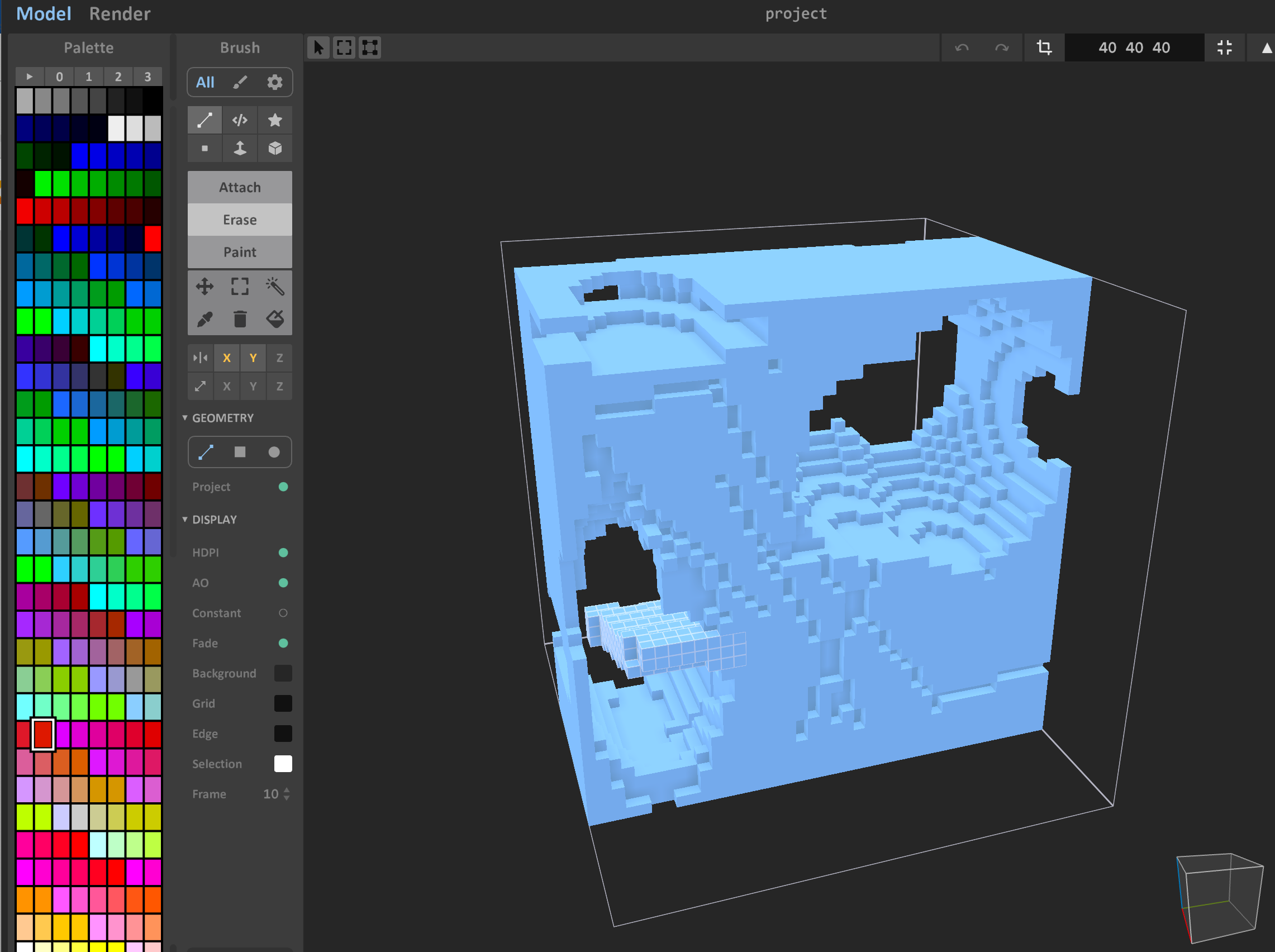This screenshot has width=1275, height=952.
Task: Select the star center brush mode
Action: [275, 120]
